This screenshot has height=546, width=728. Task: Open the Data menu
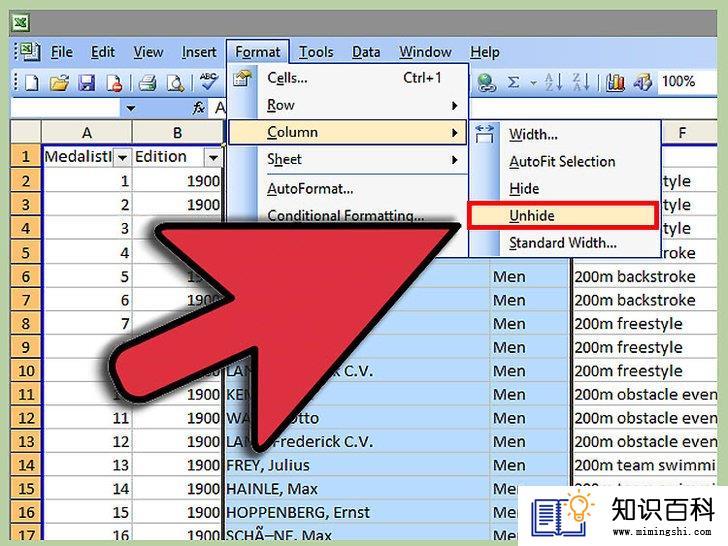coord(366,52)
